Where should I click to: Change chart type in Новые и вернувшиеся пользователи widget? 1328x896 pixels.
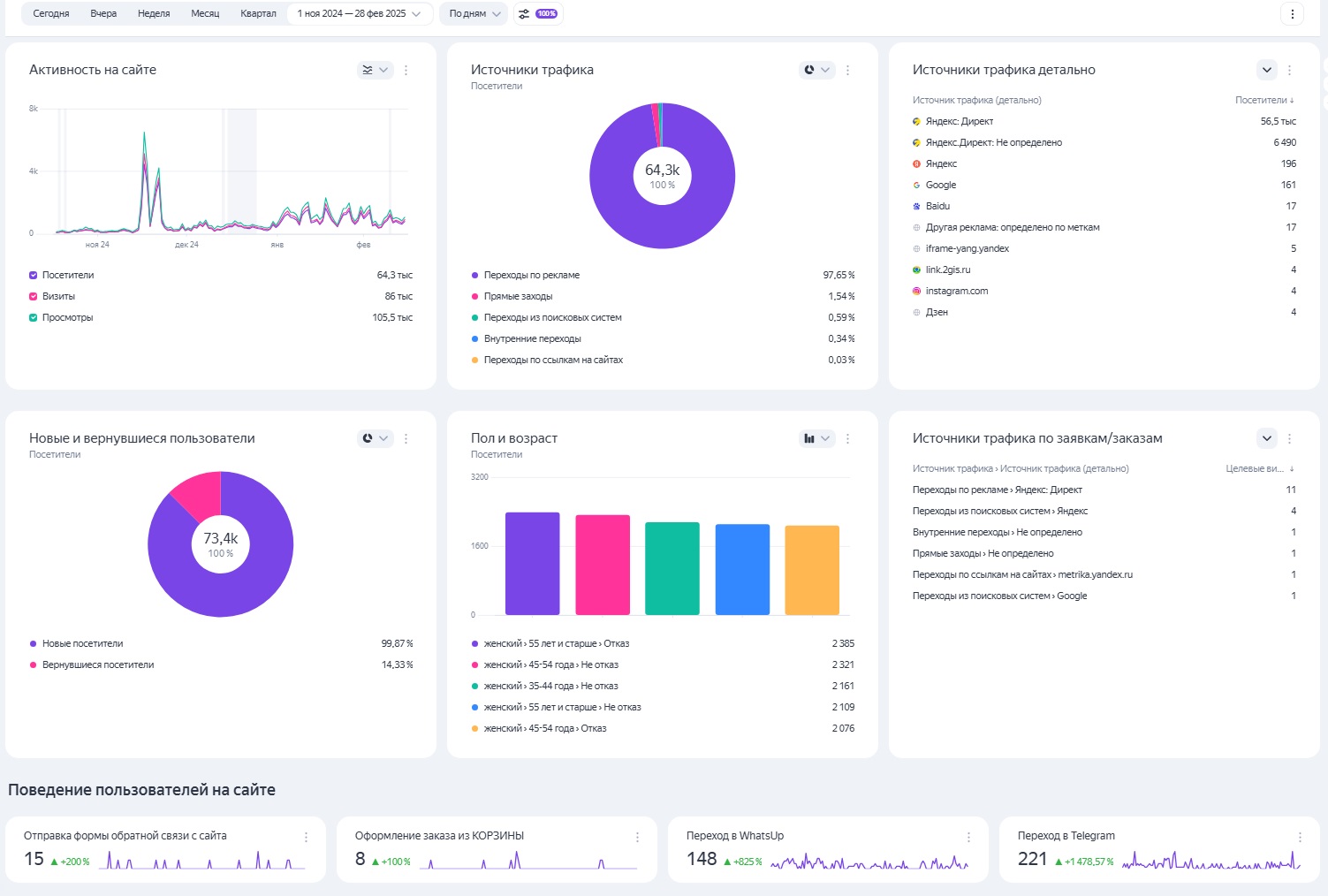click(x=375, y=438)
